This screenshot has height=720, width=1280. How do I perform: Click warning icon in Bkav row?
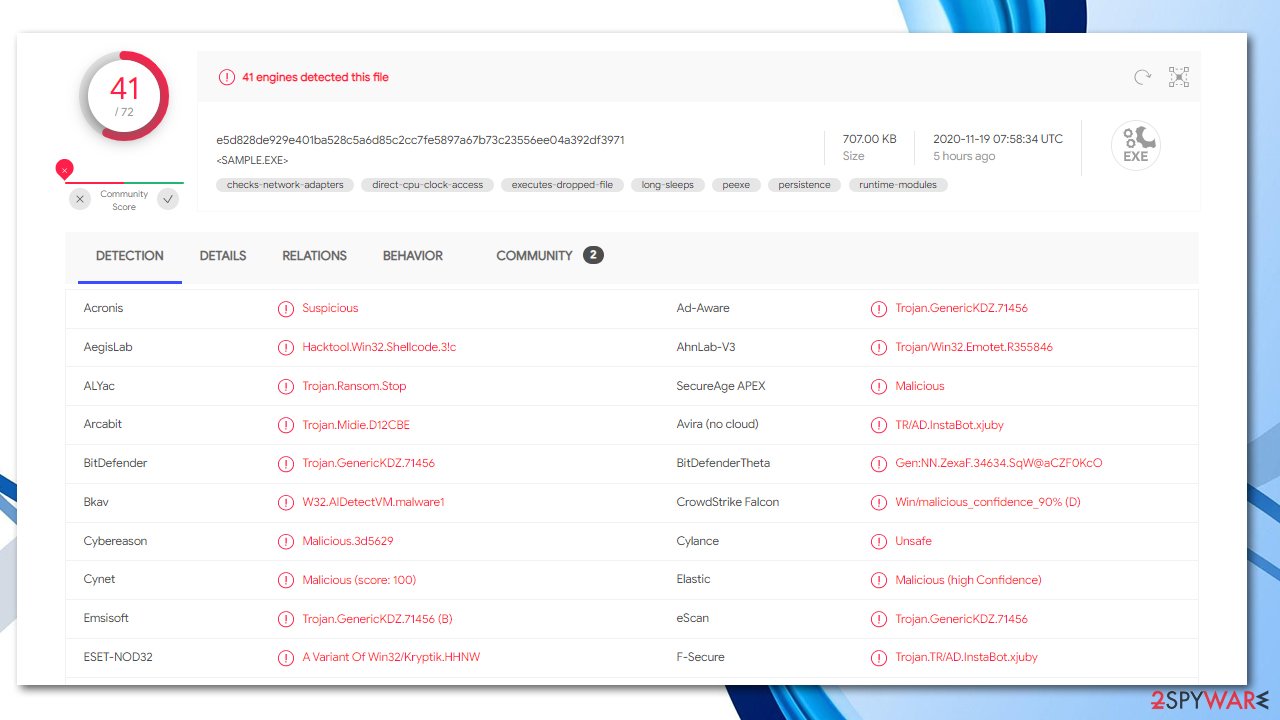point(286,502)
